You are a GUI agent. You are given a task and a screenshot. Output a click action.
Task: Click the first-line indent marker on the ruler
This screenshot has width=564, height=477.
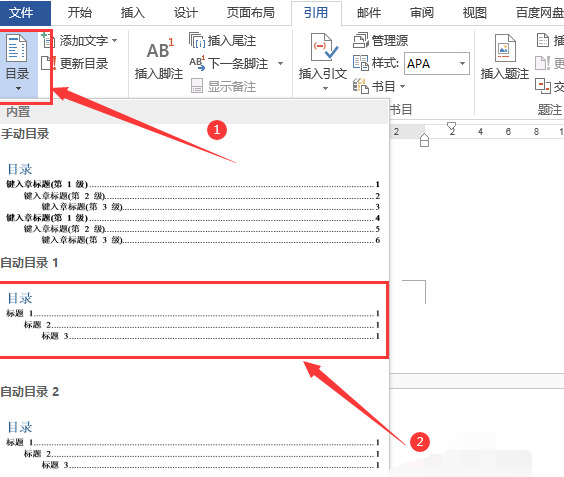click(x=451, y=128)
